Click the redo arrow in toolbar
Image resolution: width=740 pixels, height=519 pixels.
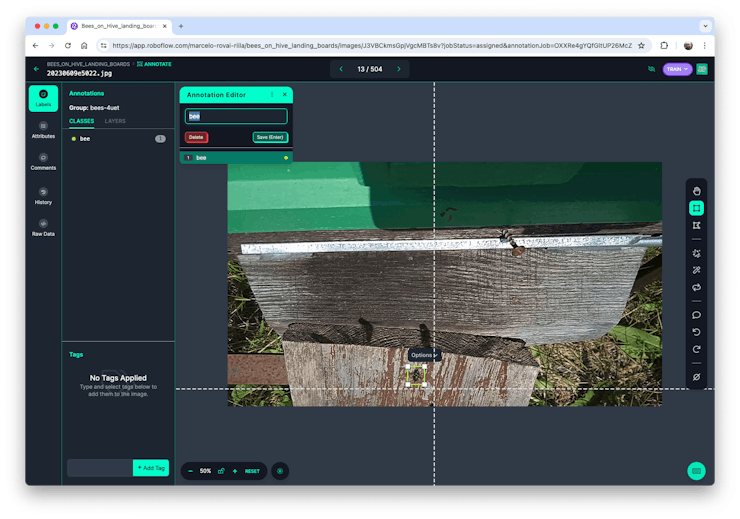tap(697, 349)
